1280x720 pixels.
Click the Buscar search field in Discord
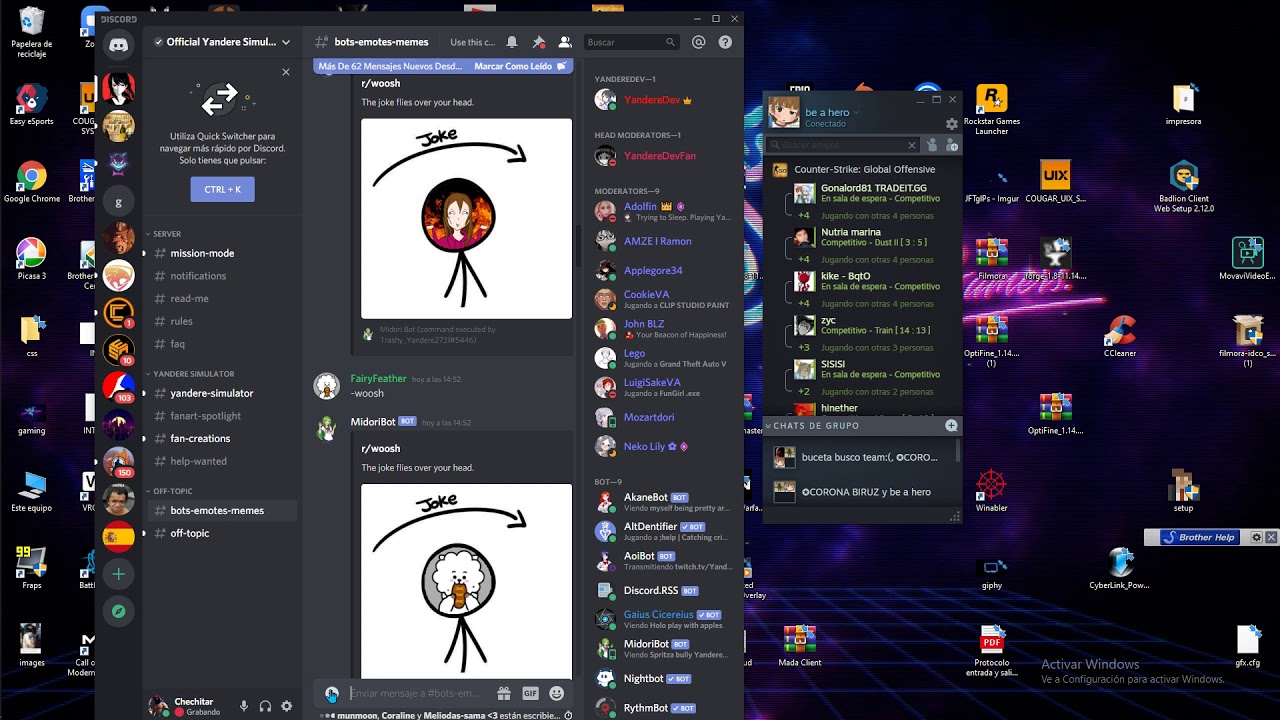[631, 42]
